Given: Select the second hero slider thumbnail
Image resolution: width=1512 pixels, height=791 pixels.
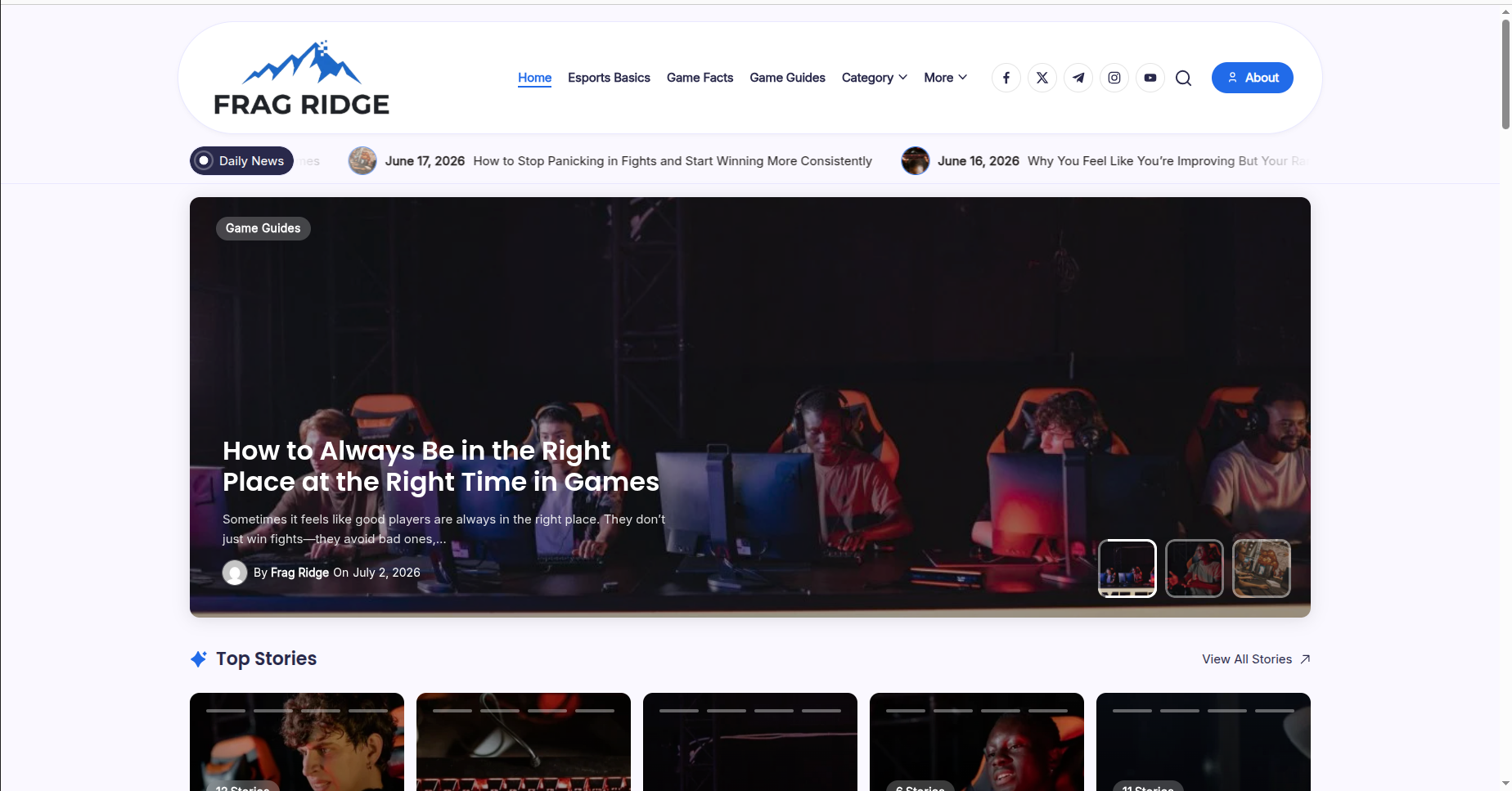Looking at the screenshot, I should tap(1194, 569).
